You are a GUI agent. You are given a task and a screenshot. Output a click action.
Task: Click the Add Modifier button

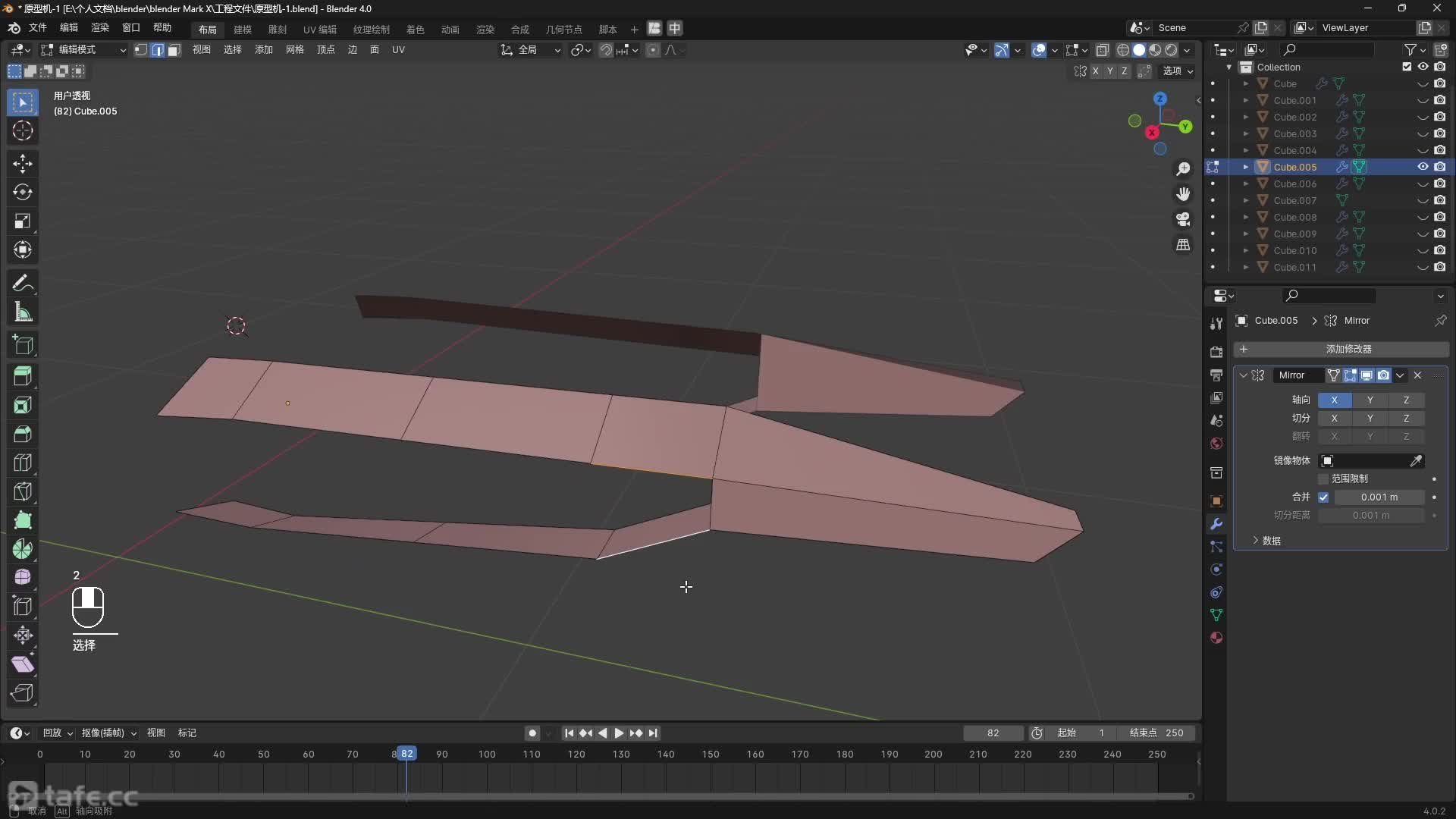(x=1341, y=350)
